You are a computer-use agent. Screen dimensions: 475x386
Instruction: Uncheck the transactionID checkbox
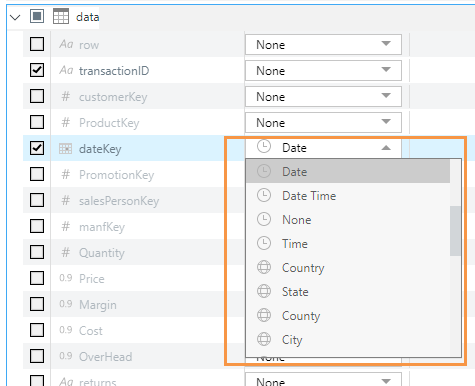pos(37,70)
